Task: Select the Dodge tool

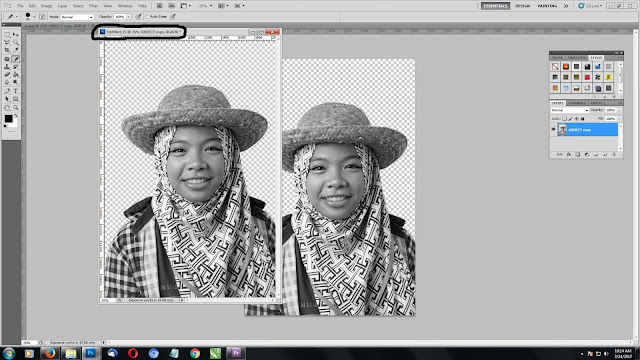Action: click(16, 82)
